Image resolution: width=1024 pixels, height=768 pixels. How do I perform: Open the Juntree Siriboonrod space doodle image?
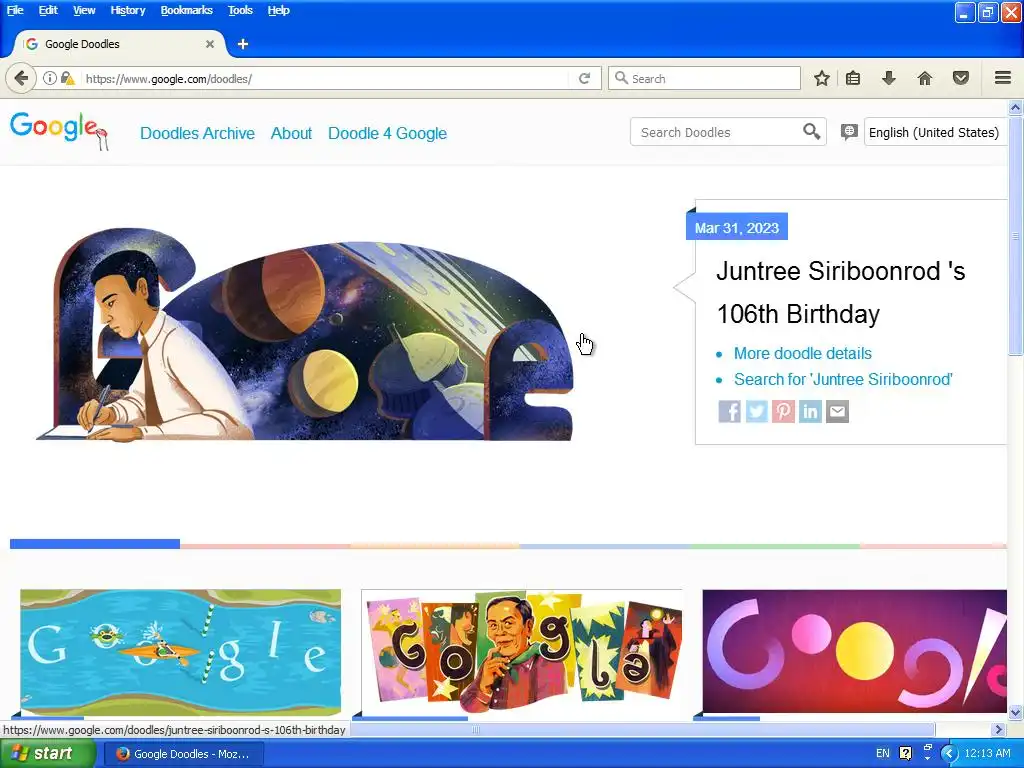pos(305,334)
